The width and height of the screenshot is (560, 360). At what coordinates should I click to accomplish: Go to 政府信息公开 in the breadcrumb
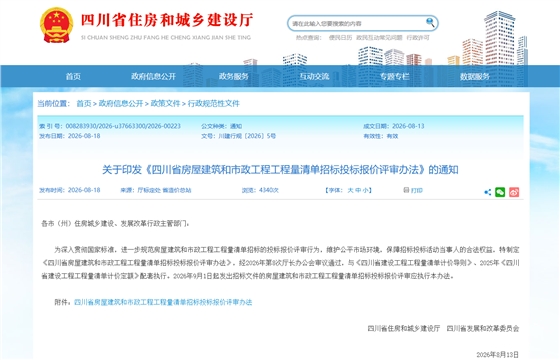[121, 104]
